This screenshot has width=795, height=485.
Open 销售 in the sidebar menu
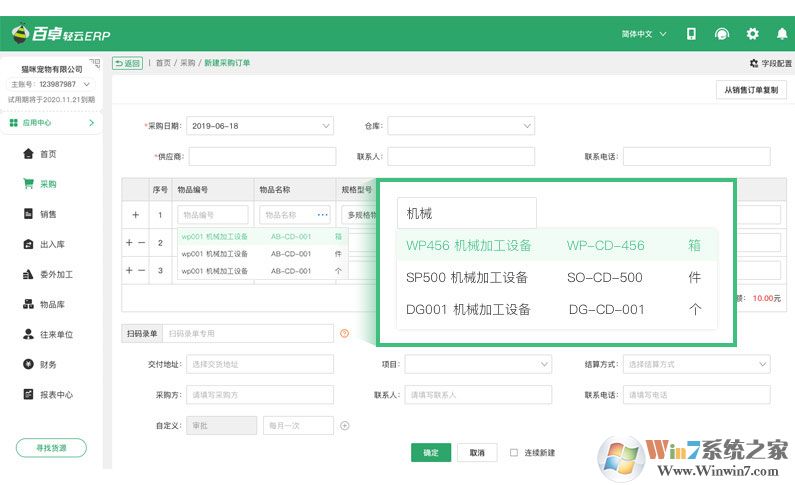(48, 214)
